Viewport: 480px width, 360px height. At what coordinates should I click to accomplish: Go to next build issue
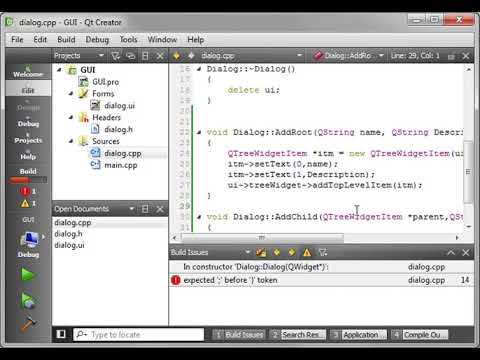point(292,252)
